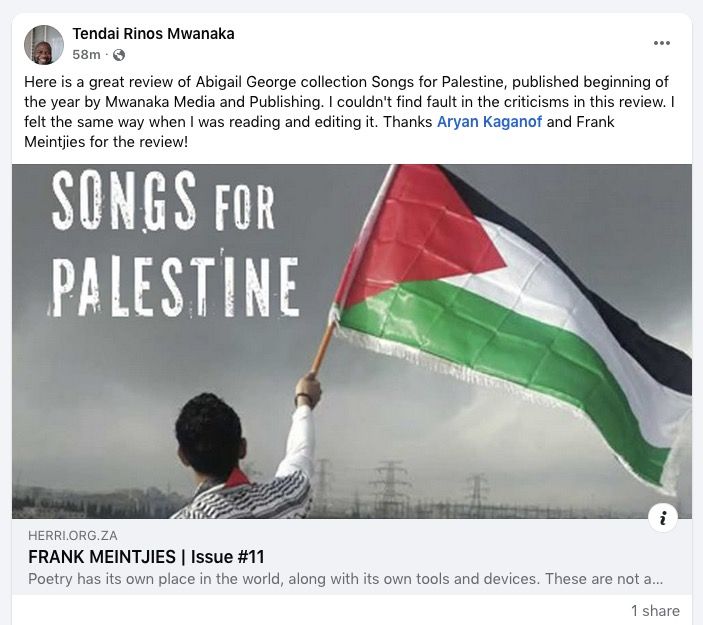Click the link description starting 'Poetry has its own place'
The height and width of the screenshot is (625, 703).
345,579
